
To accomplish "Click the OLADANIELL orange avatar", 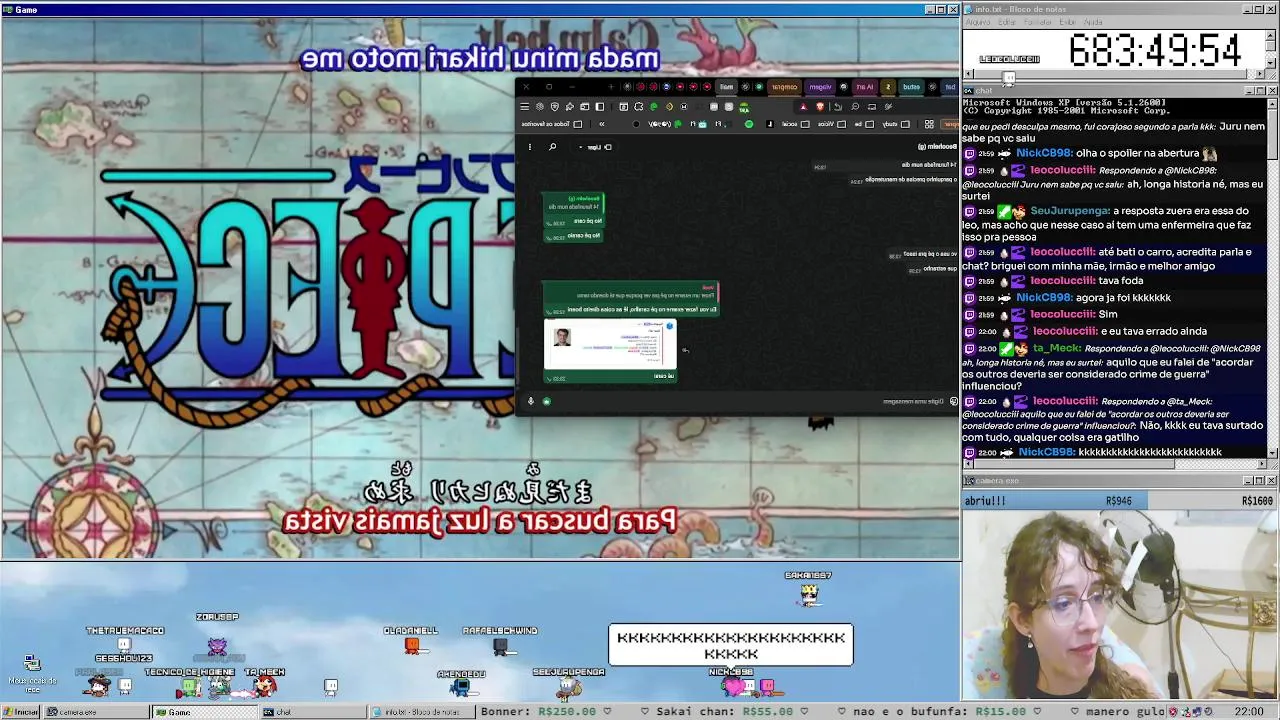I will (x=411, y=646).
